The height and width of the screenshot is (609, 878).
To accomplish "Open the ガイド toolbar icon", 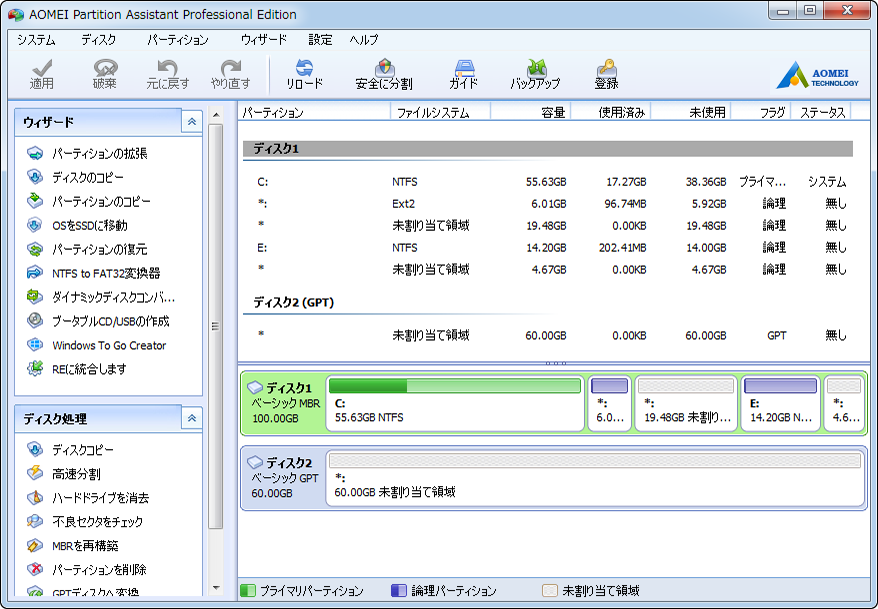I will coord(464,68).
